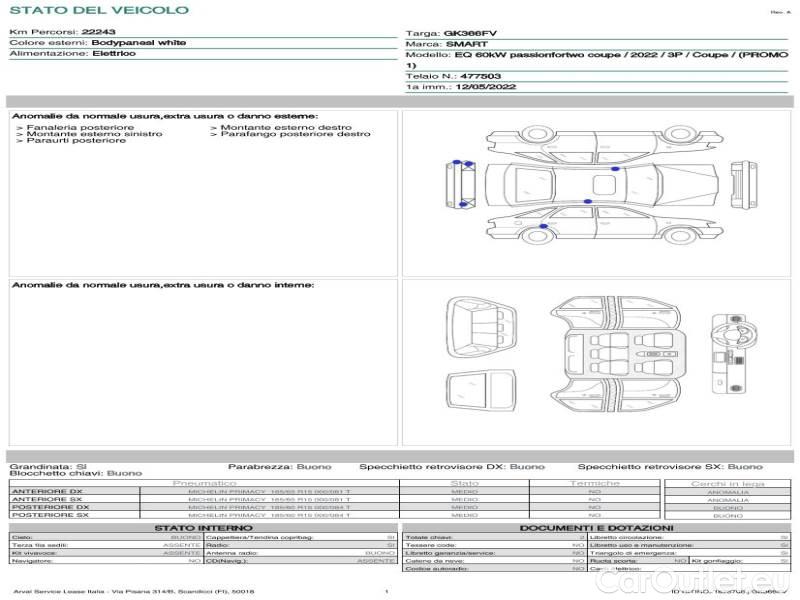Click the STATO DEL VEICOLO title
Viewport: 800px width, 600px height.
(99, 10)
